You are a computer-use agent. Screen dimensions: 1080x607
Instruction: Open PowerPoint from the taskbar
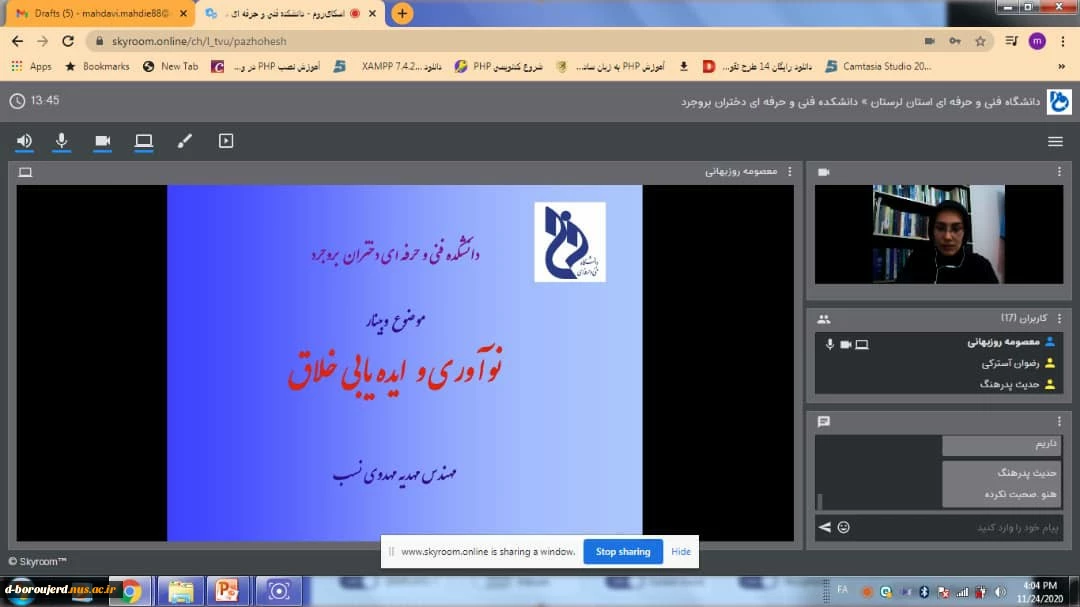pos(227,591)
